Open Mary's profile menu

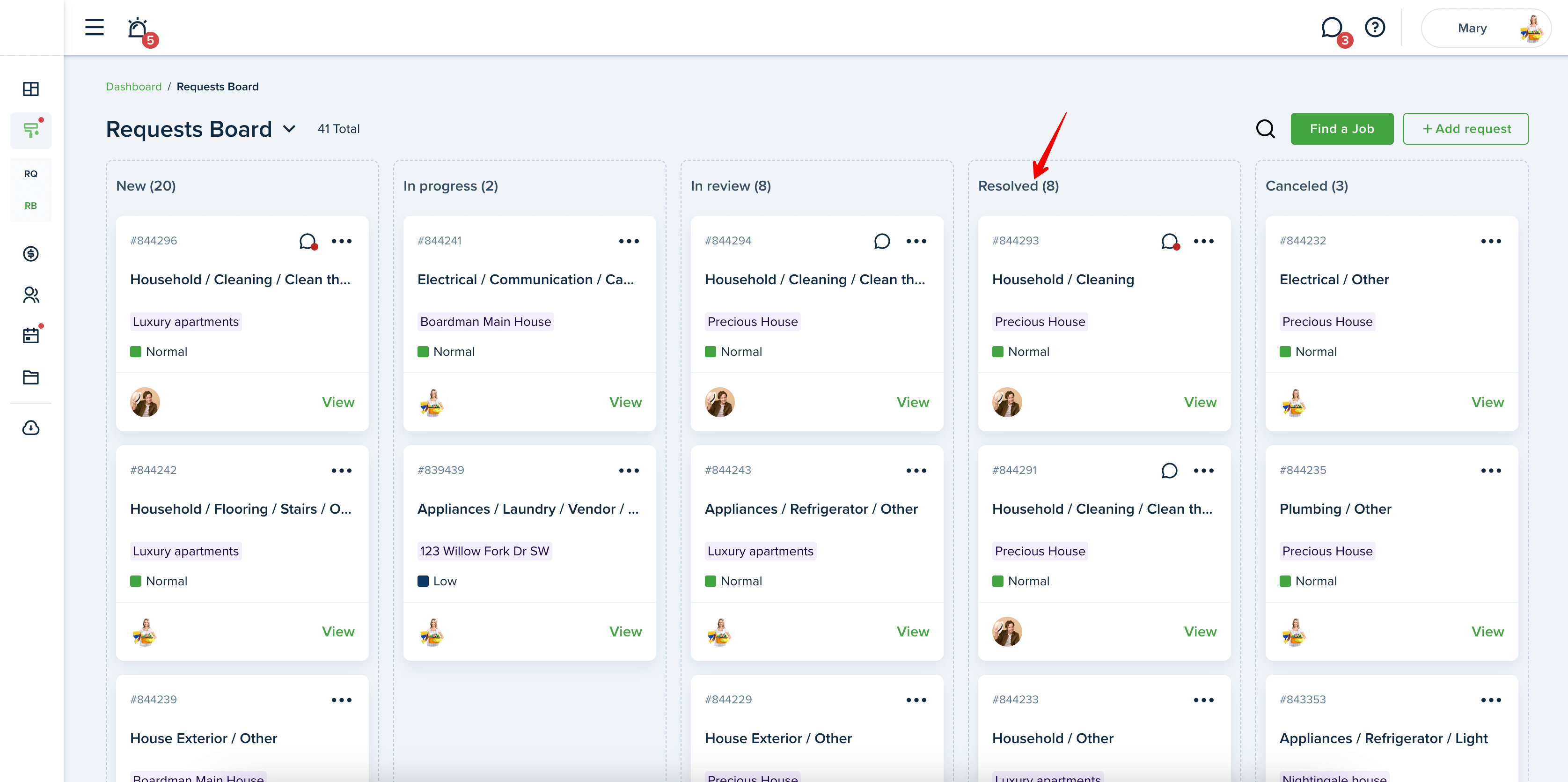click(x=1486, y=28)
